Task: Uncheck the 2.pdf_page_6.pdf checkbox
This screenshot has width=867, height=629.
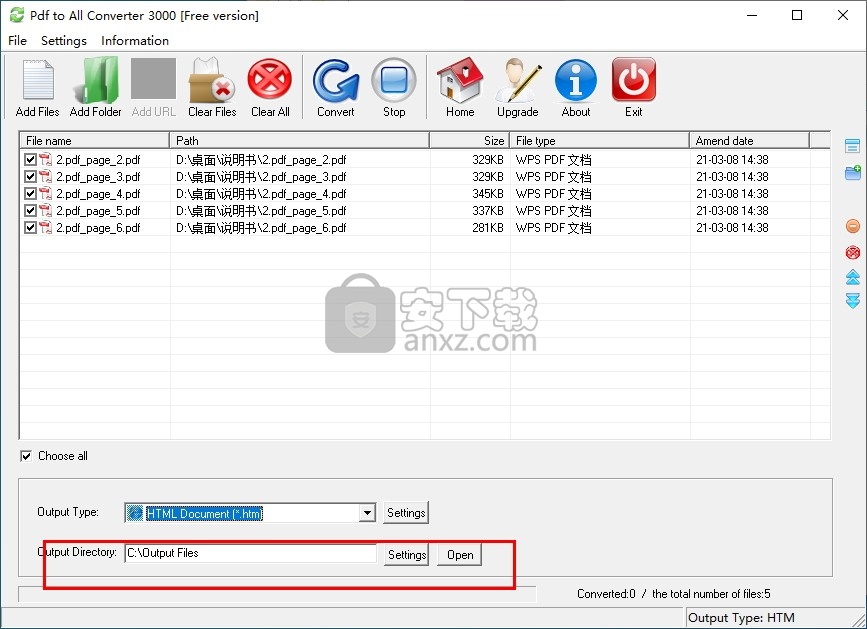Action: (30, 228)
